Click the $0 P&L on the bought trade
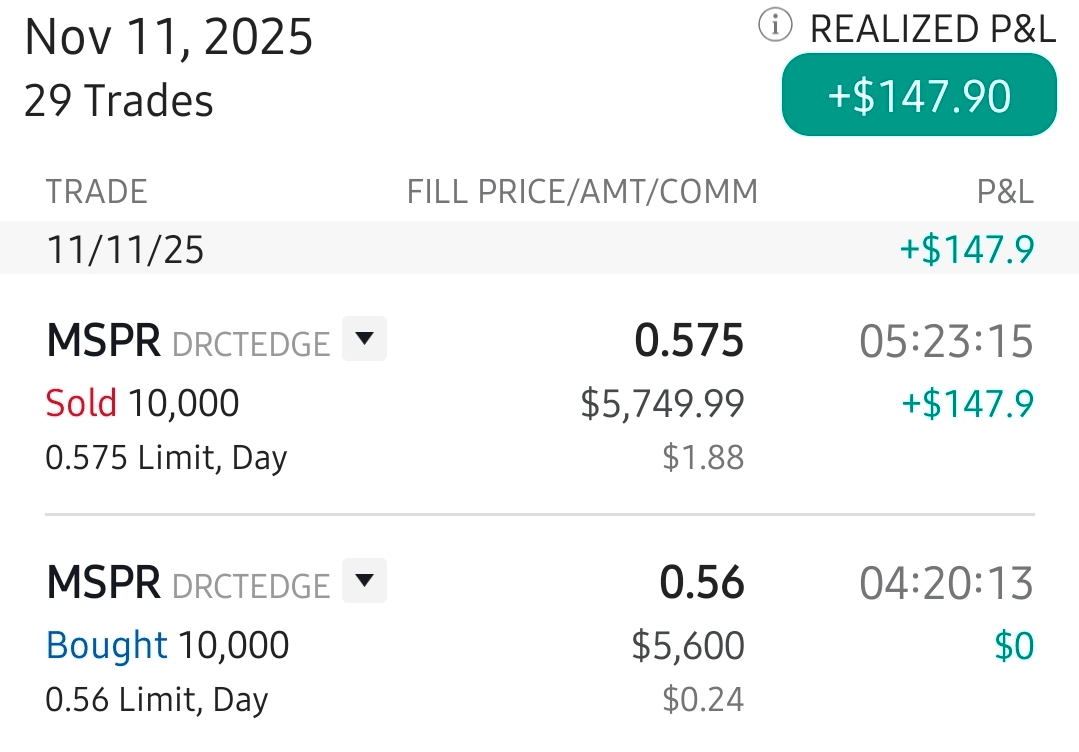Image resolution: width=1079 pixels, height=752 pixels. (x=1014, y=646)
